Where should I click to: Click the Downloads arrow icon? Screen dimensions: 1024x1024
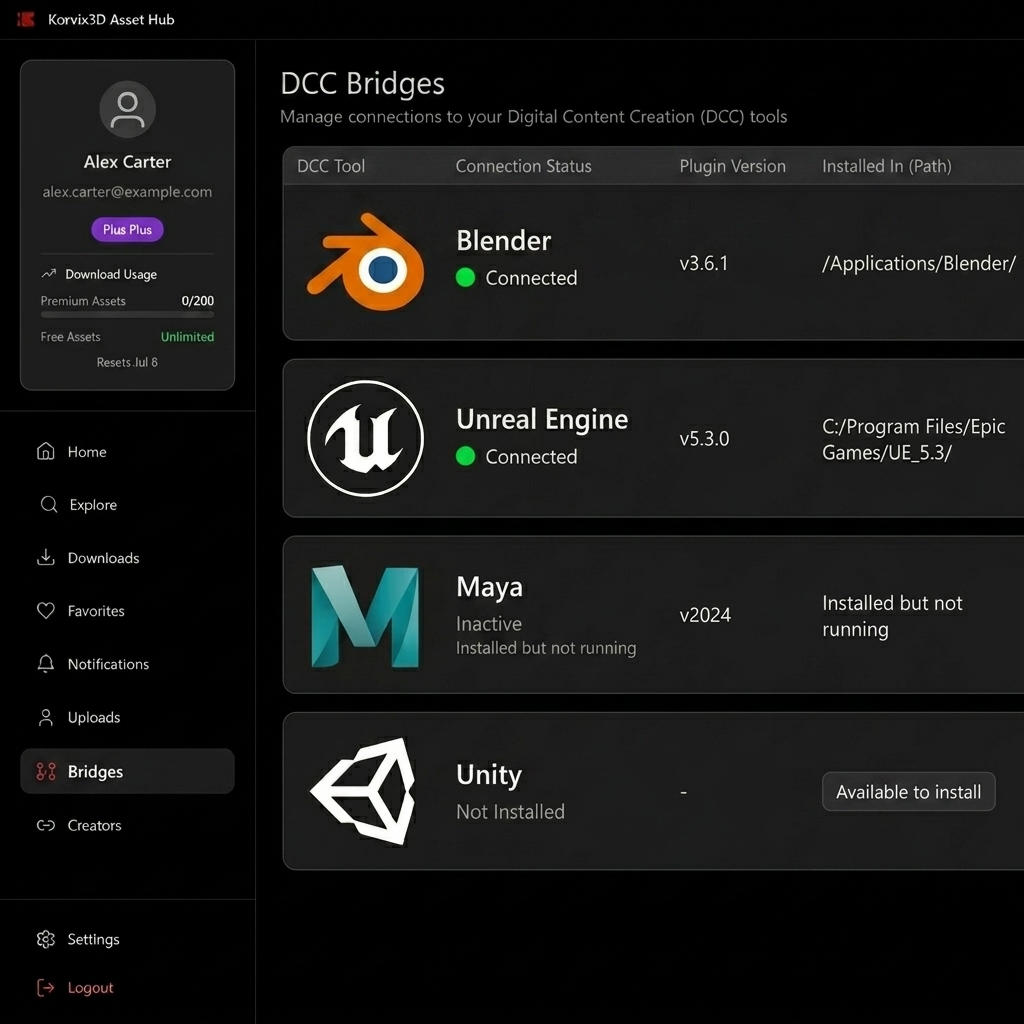click(x=46, y=557)
